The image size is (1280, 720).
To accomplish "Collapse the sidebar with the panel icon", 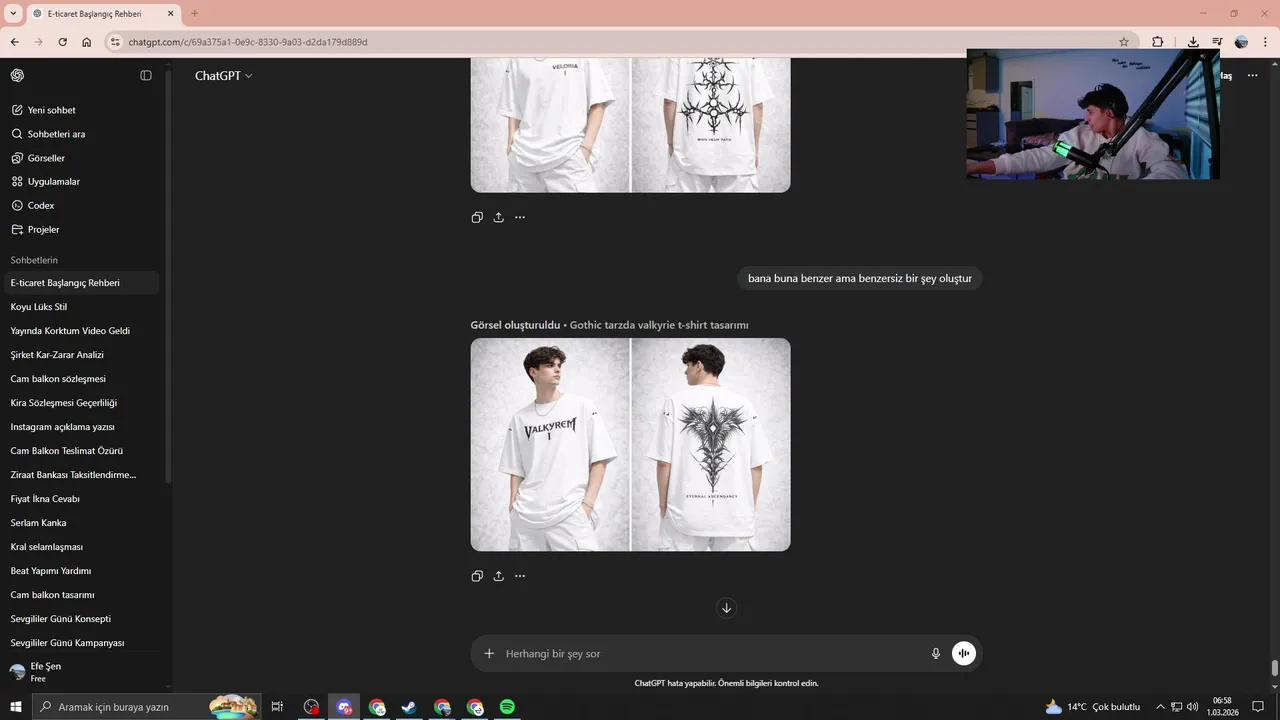I will [146, 76].
